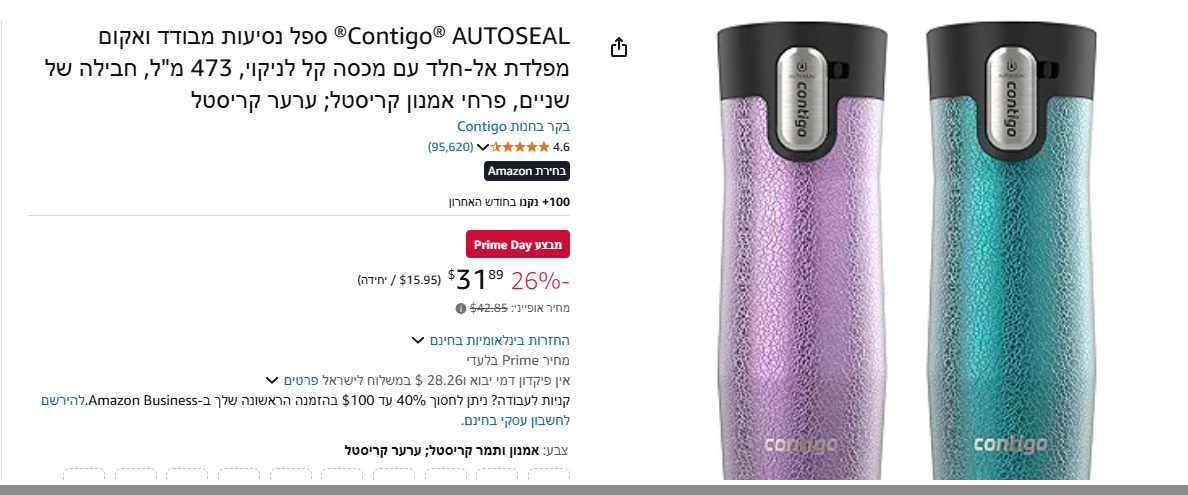Select the rightmost color swatch under צבע
Viewport: 1188px width, 495px height.
549,475
